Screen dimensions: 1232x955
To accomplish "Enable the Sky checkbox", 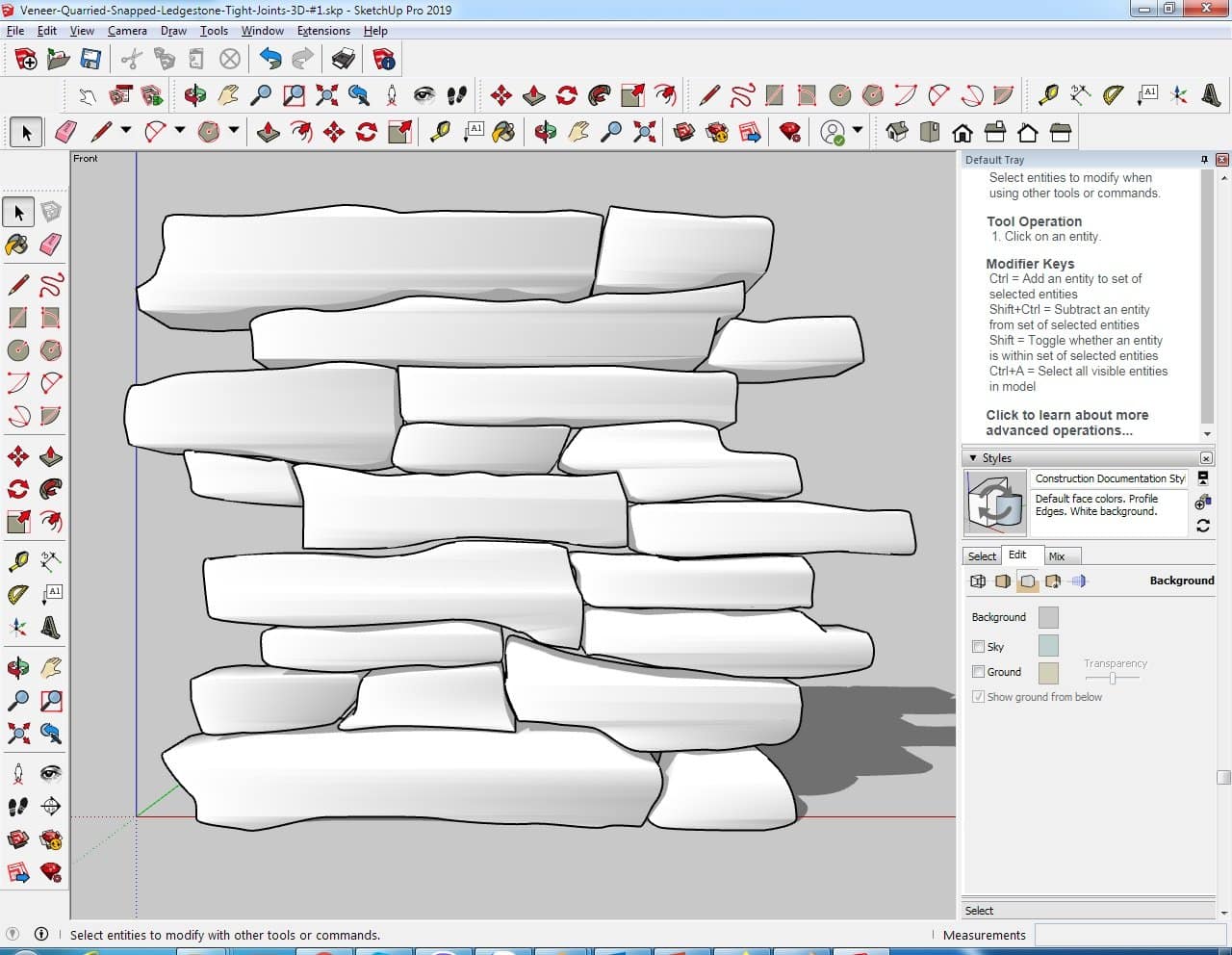I will coord(978,647).
